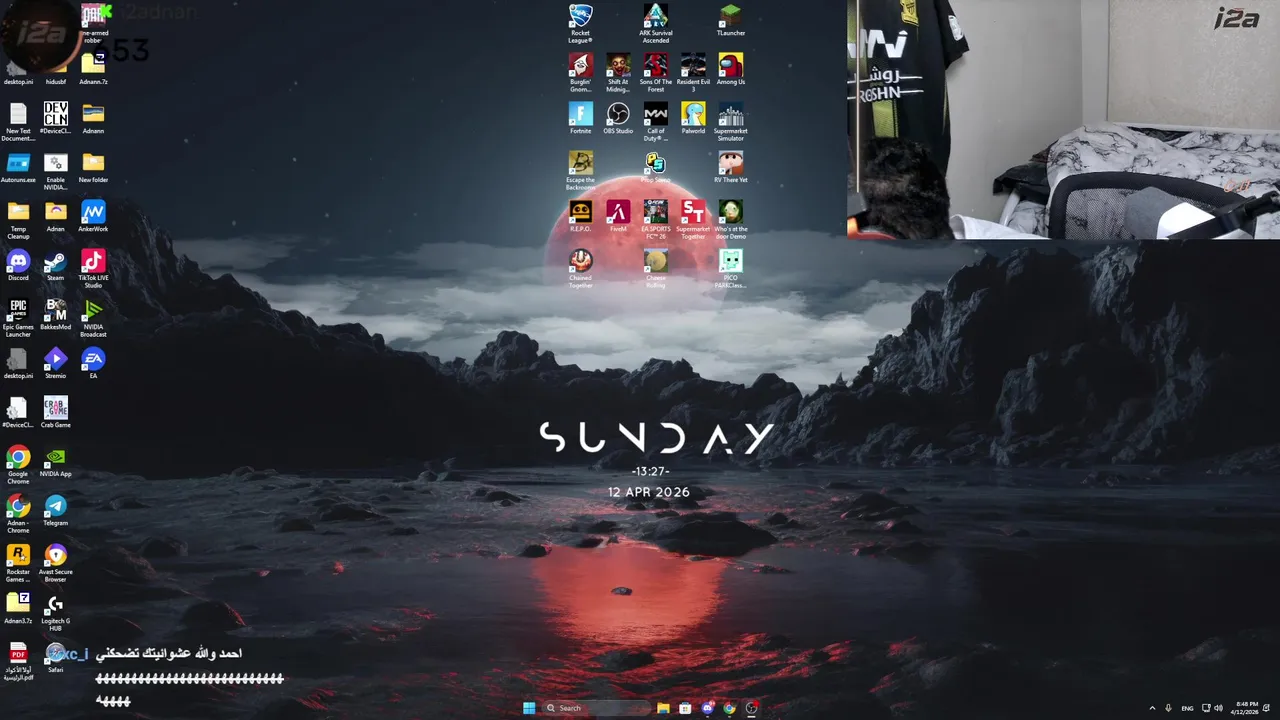
Task: Select Call of Duty icon
Action: click(655, 121)
